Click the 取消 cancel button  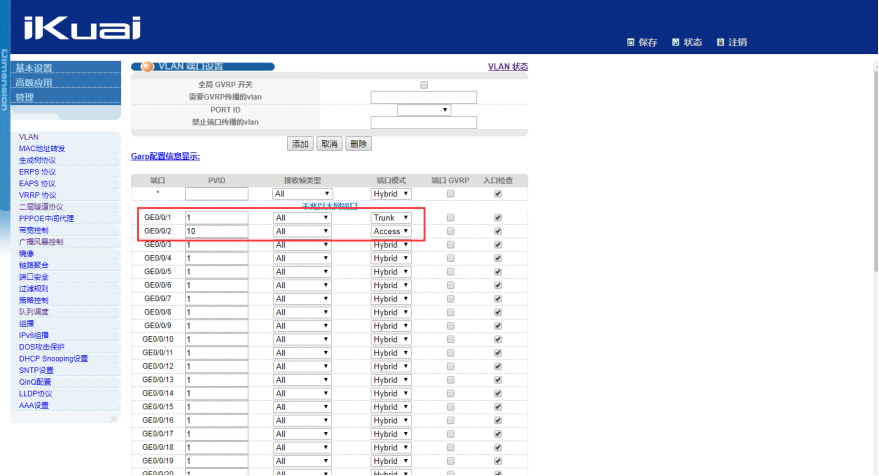329,144
